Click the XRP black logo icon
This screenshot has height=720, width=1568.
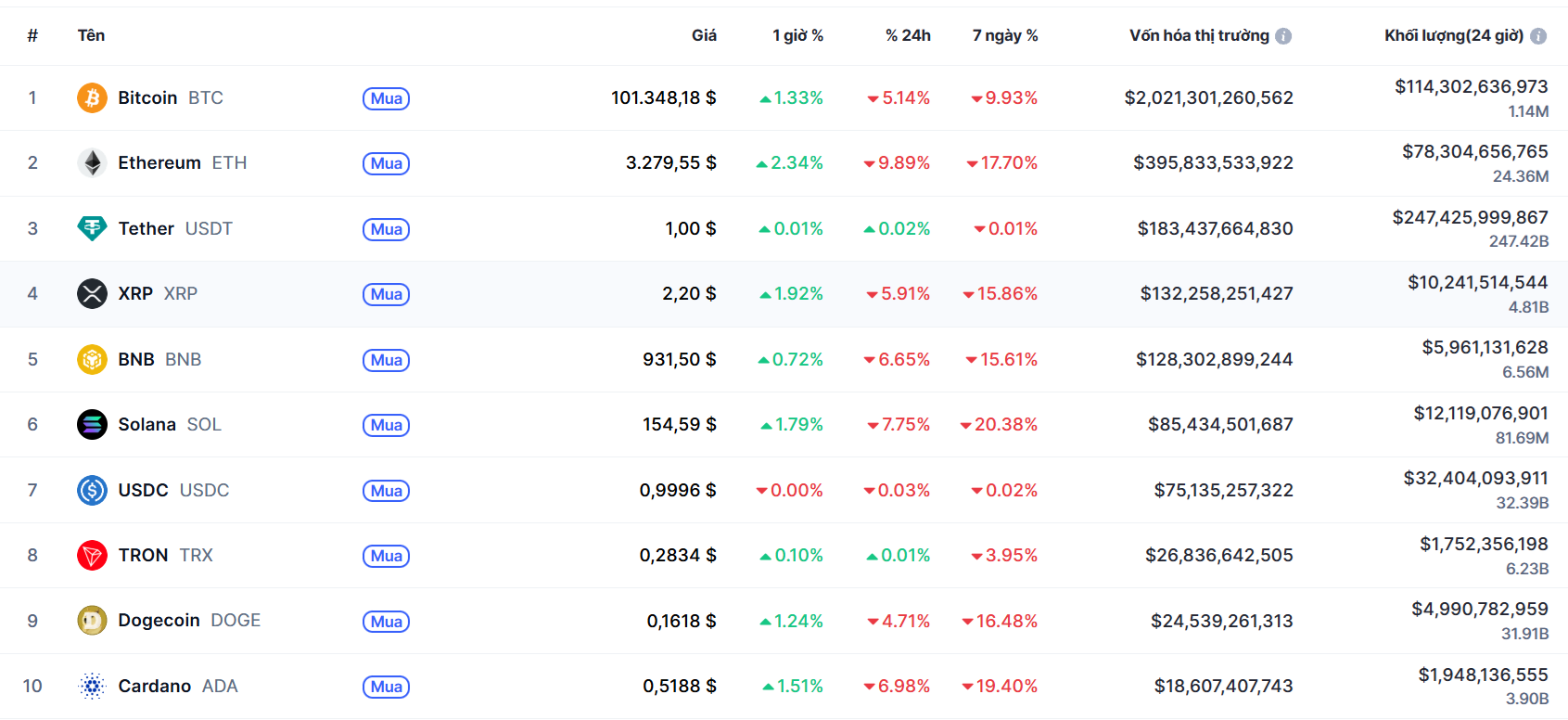[x=92, y=294]
